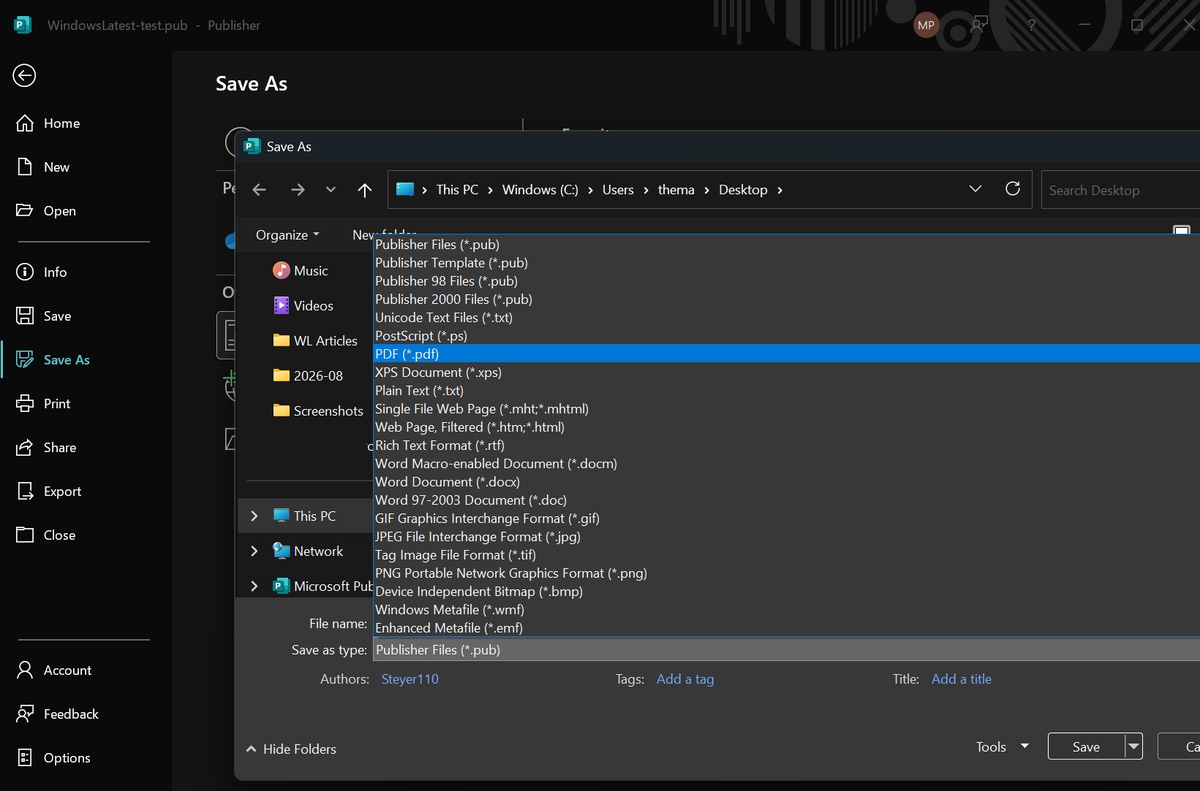Click the Export icon in sidebar

tap(25, 492)
